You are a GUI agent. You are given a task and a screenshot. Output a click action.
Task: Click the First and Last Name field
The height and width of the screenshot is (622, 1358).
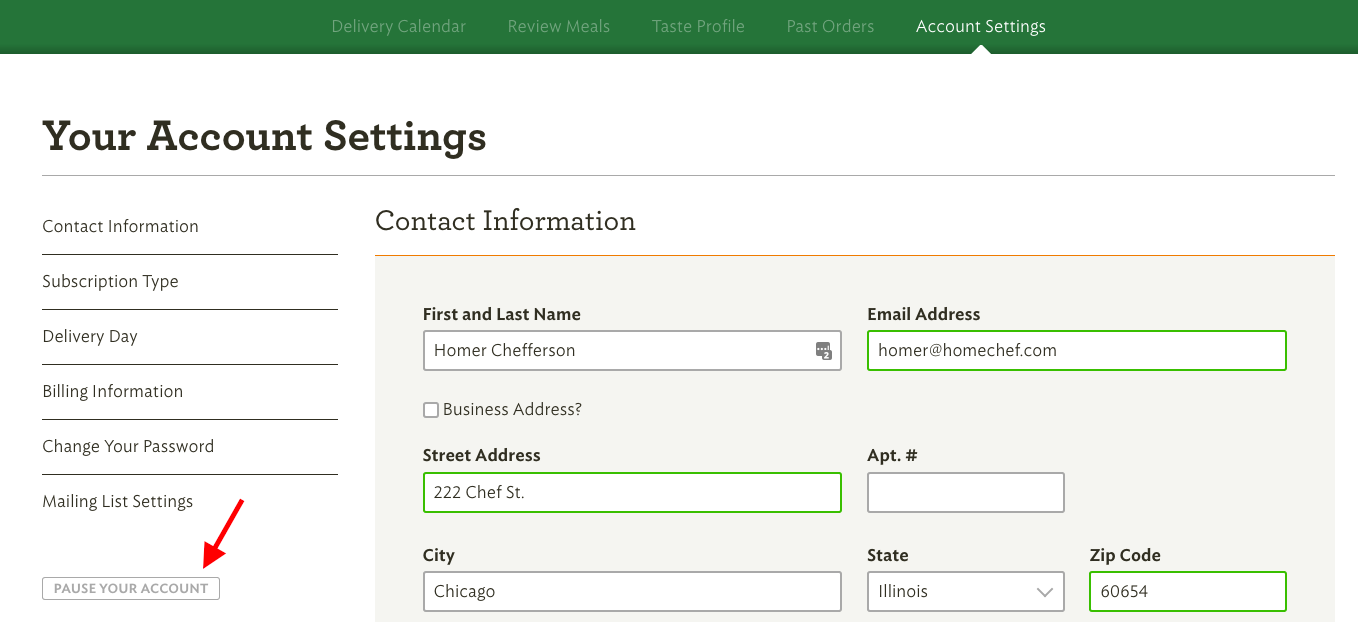632,351
